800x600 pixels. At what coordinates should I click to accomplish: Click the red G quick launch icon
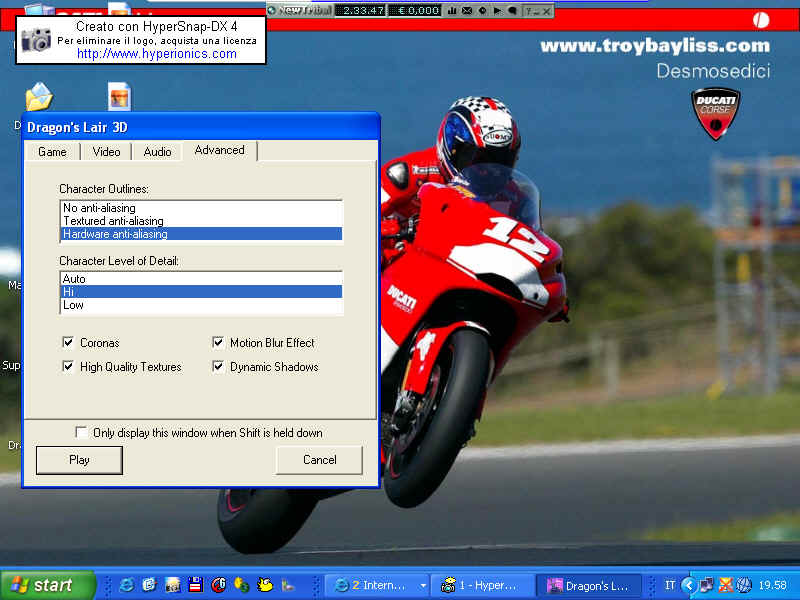(x=218, y=585)
